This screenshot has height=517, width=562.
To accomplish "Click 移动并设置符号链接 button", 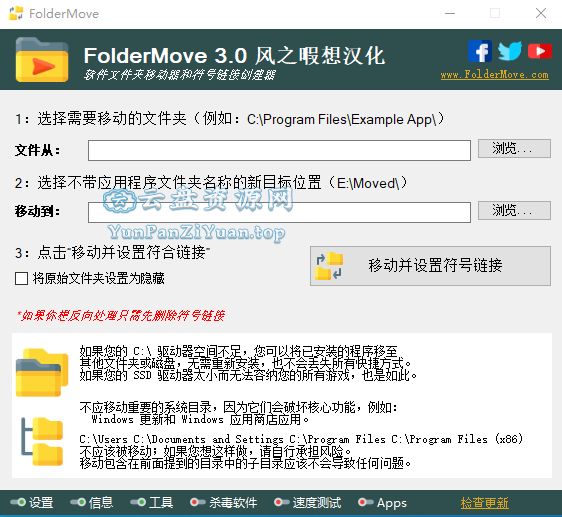I will pos(430,266).
